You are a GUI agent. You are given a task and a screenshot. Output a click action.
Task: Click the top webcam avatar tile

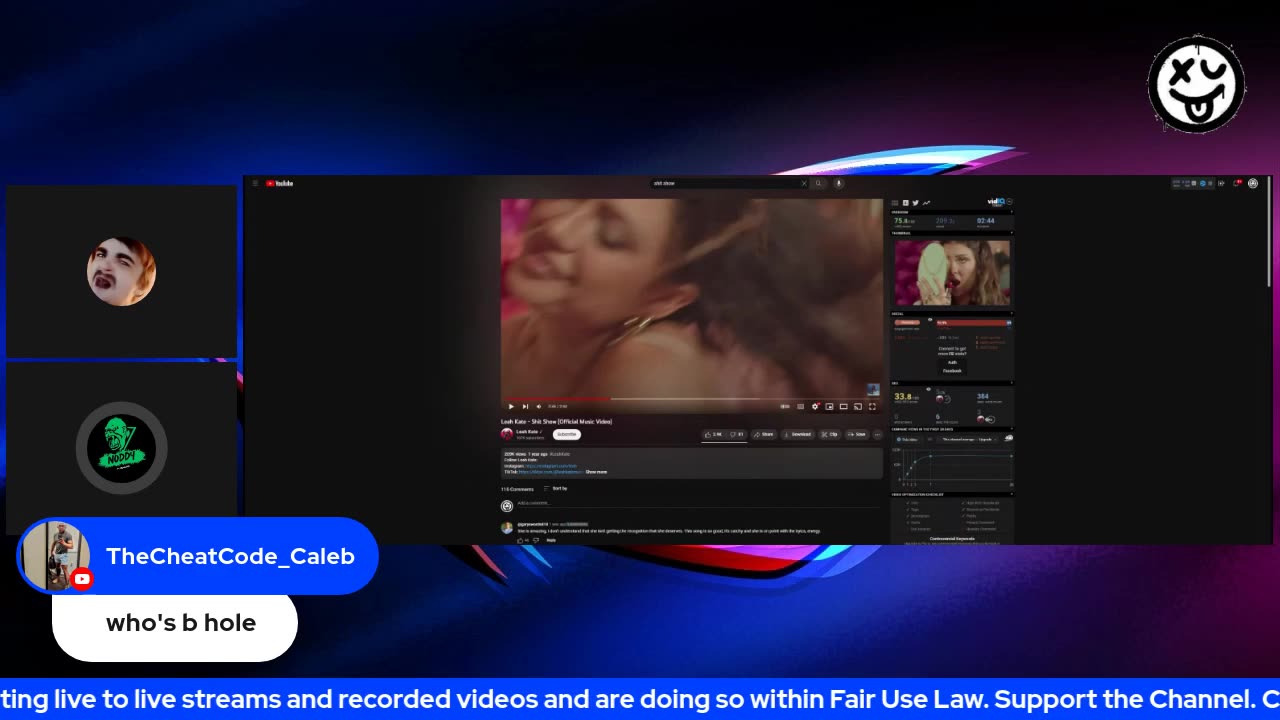click(x=122, y=271)
